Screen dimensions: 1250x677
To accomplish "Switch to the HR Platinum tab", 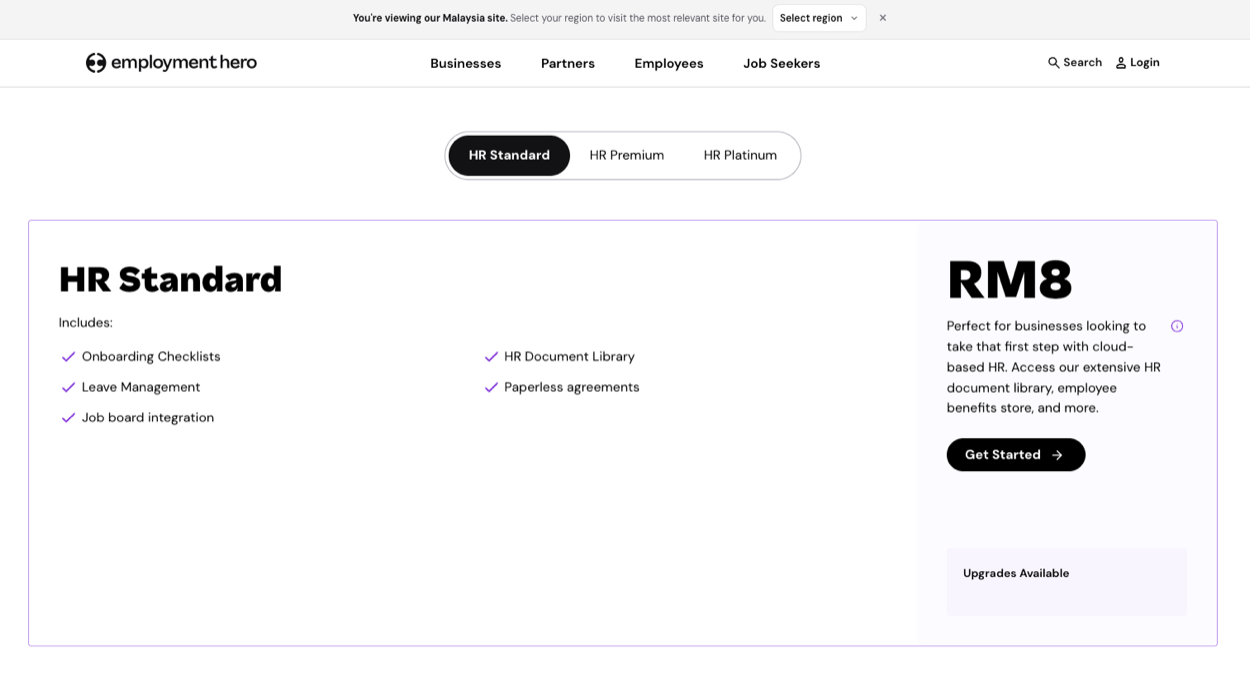I will point(740,155).
